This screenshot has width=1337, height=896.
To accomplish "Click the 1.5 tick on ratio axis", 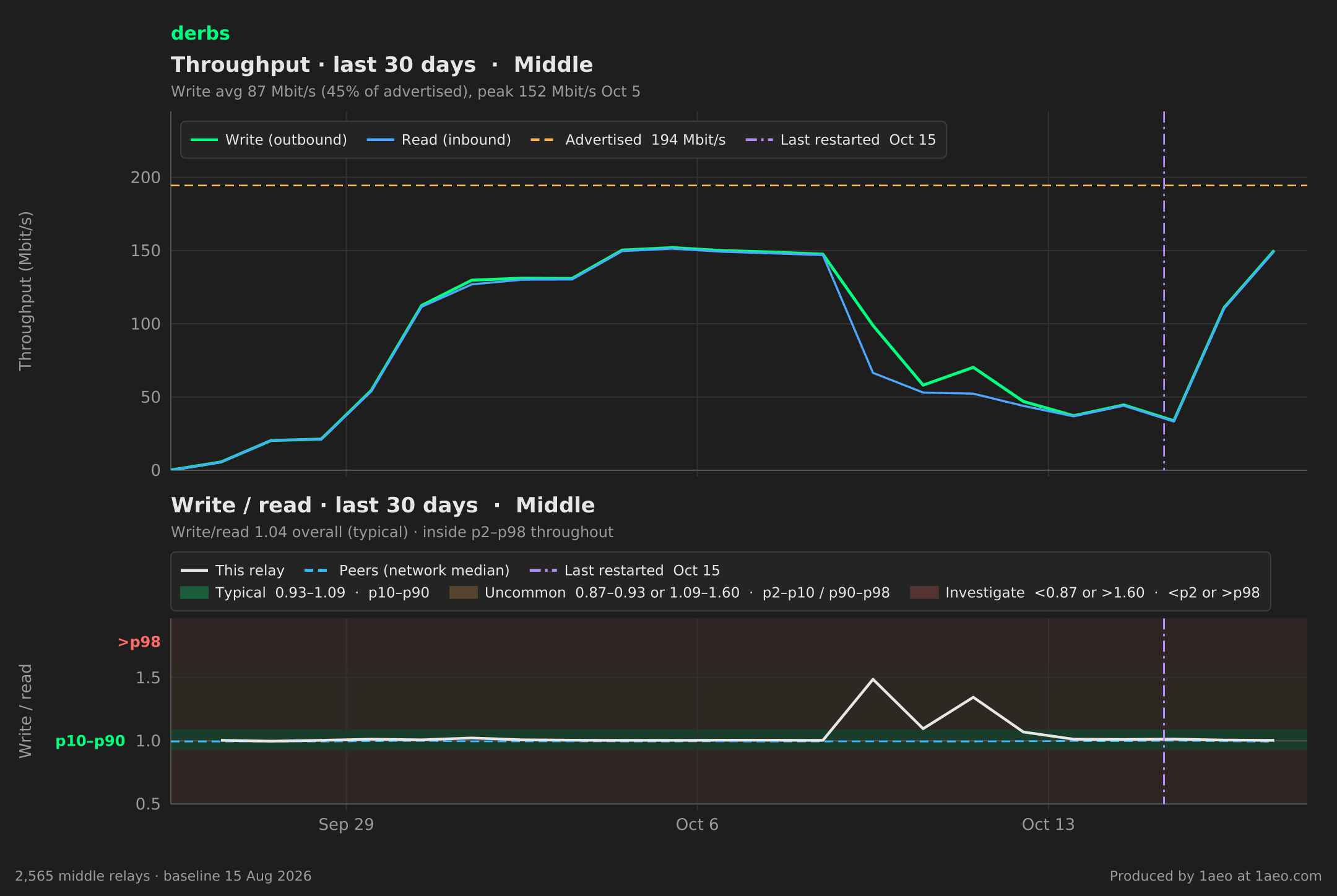I will (148, 678).
